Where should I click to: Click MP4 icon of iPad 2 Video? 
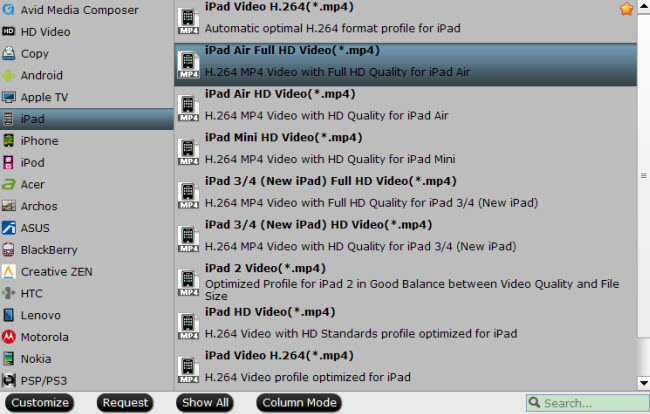(x=188, y=283)
